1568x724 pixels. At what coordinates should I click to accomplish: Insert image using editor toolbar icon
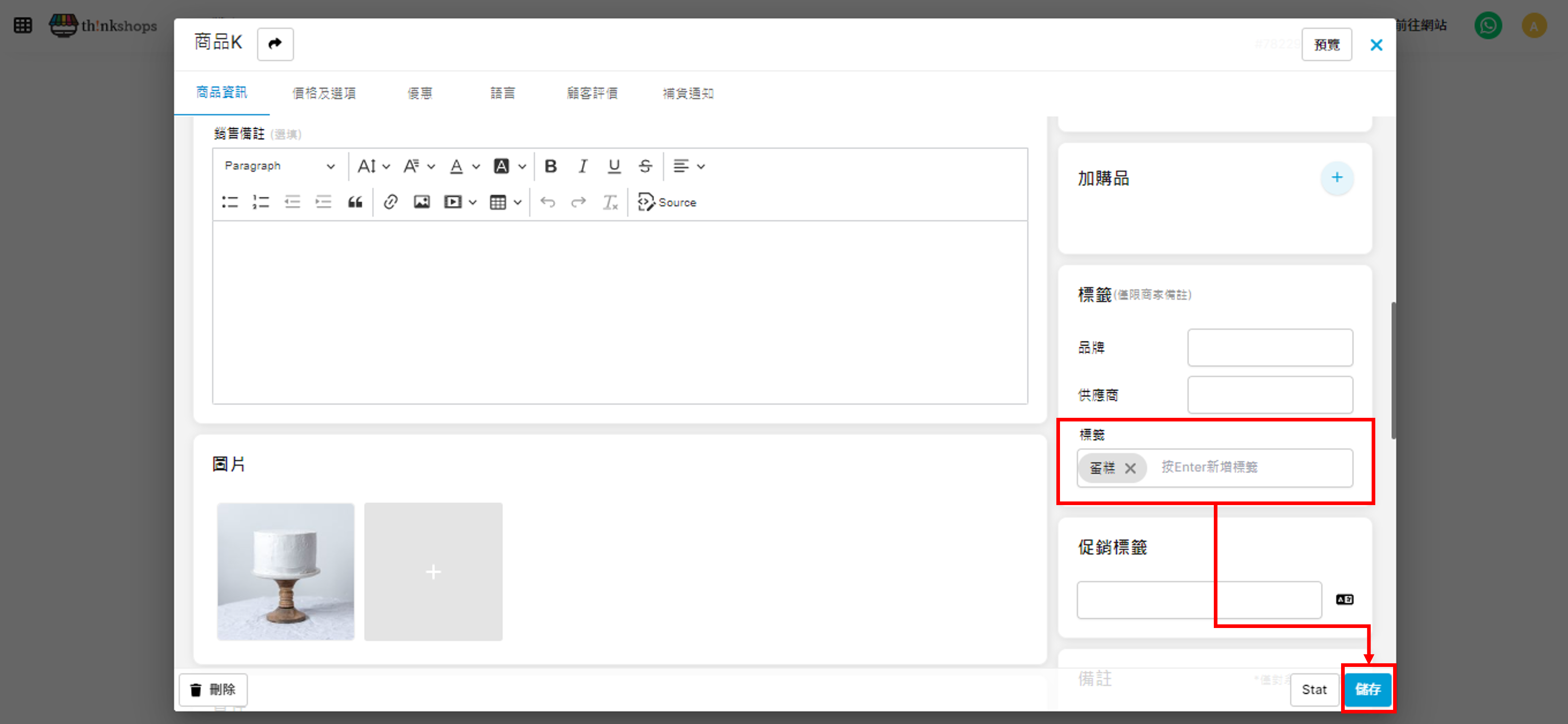421,202
